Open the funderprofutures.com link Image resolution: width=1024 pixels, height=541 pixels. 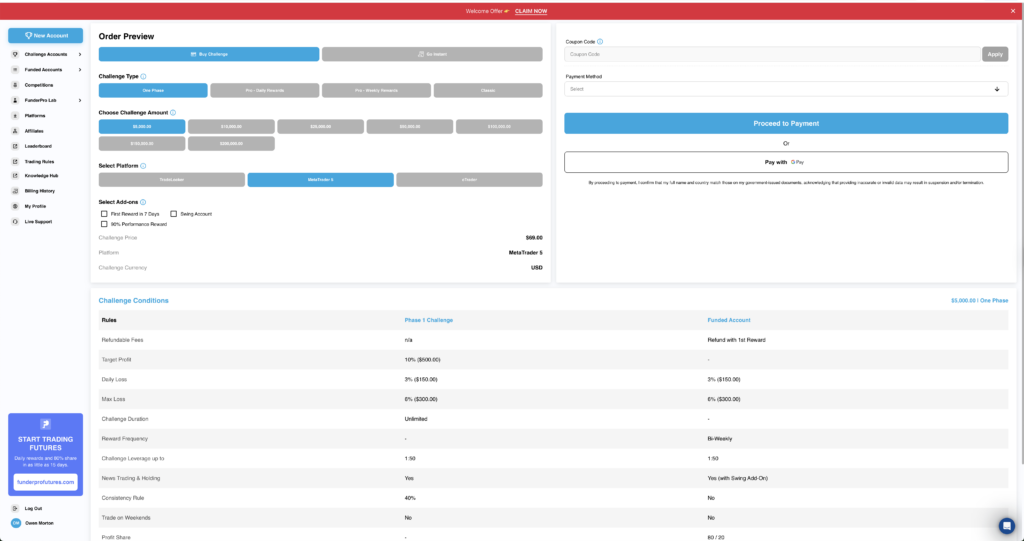45,482
